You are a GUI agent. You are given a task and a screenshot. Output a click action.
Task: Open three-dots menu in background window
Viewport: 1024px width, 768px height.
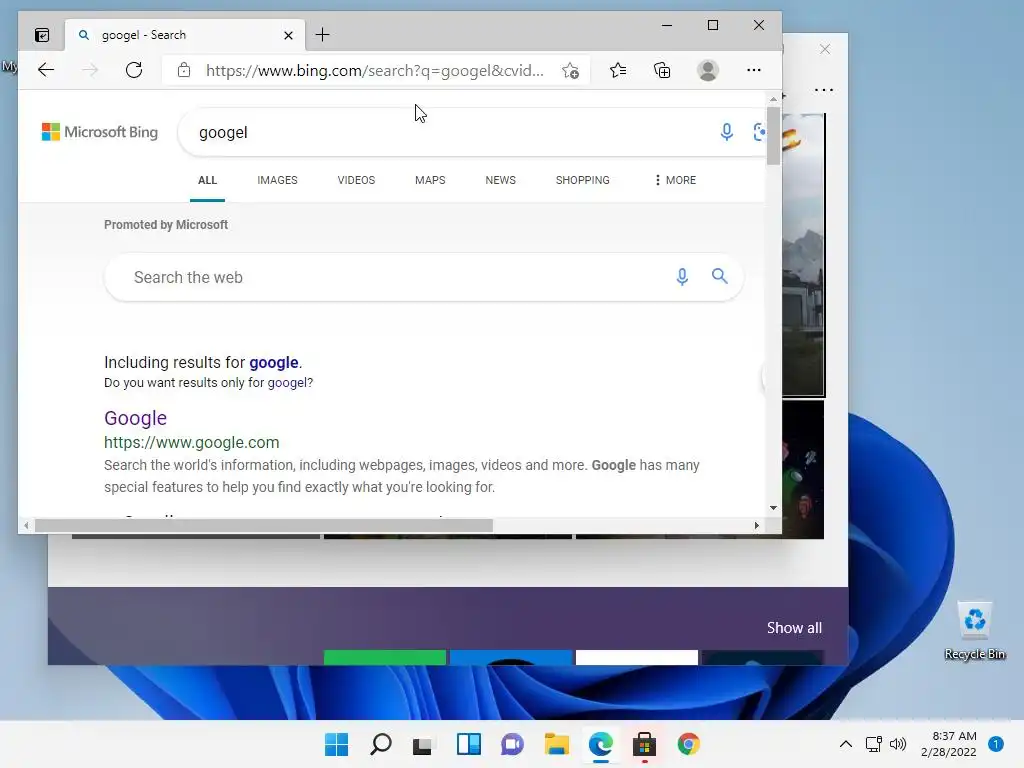824,90
